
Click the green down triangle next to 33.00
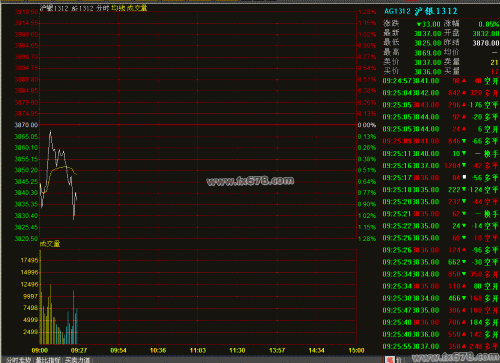419,24
